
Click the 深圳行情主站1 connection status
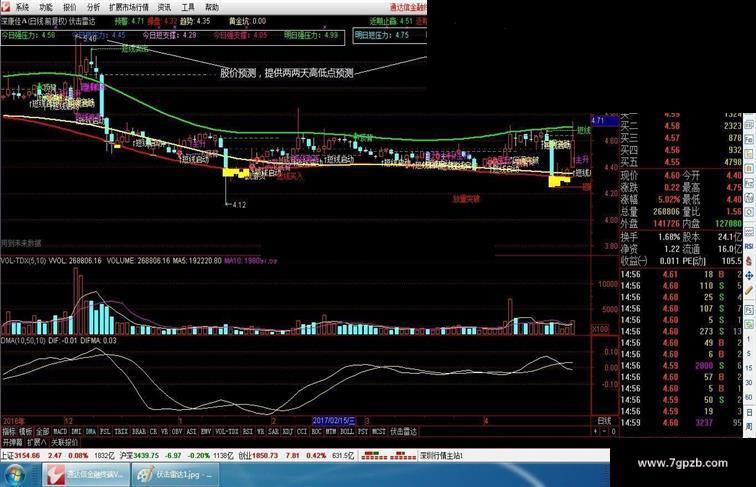click(x=441, y=455)
